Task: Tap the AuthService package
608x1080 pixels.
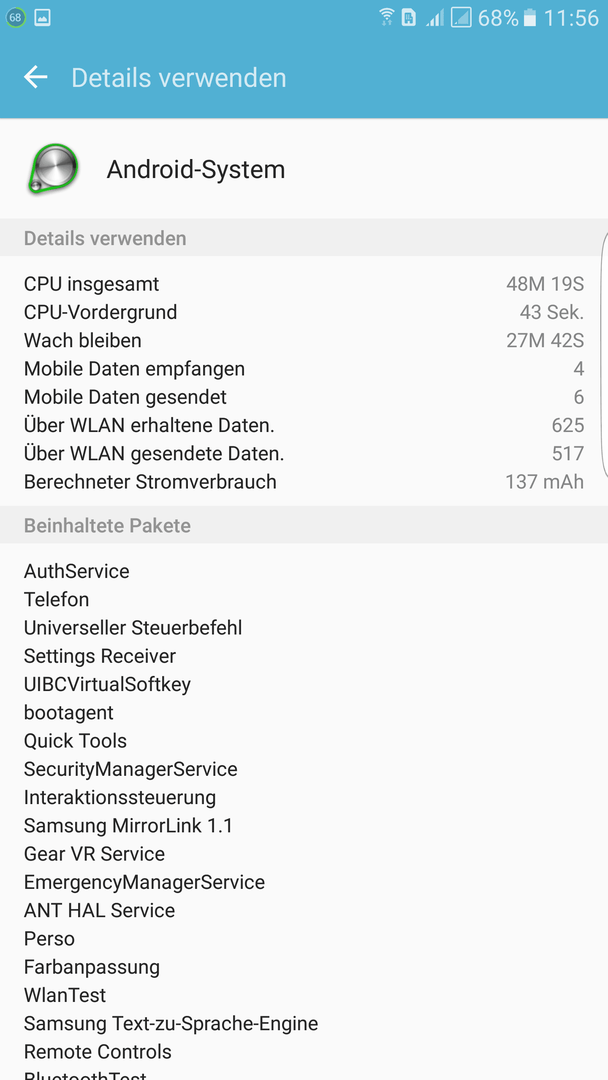Action: 76,571
